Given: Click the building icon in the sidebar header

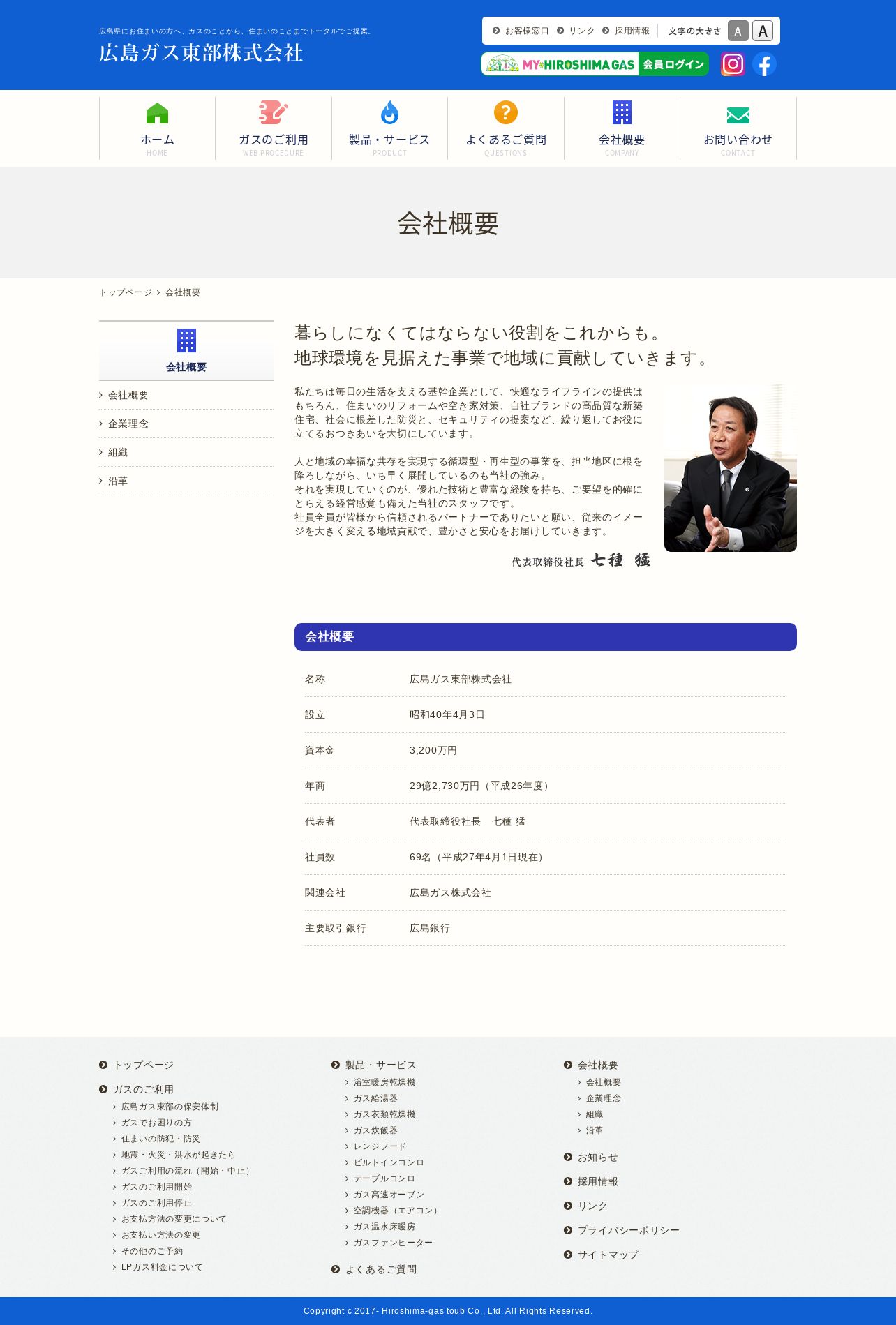Looking at the screenshot, I should click(x=186, y=340).
